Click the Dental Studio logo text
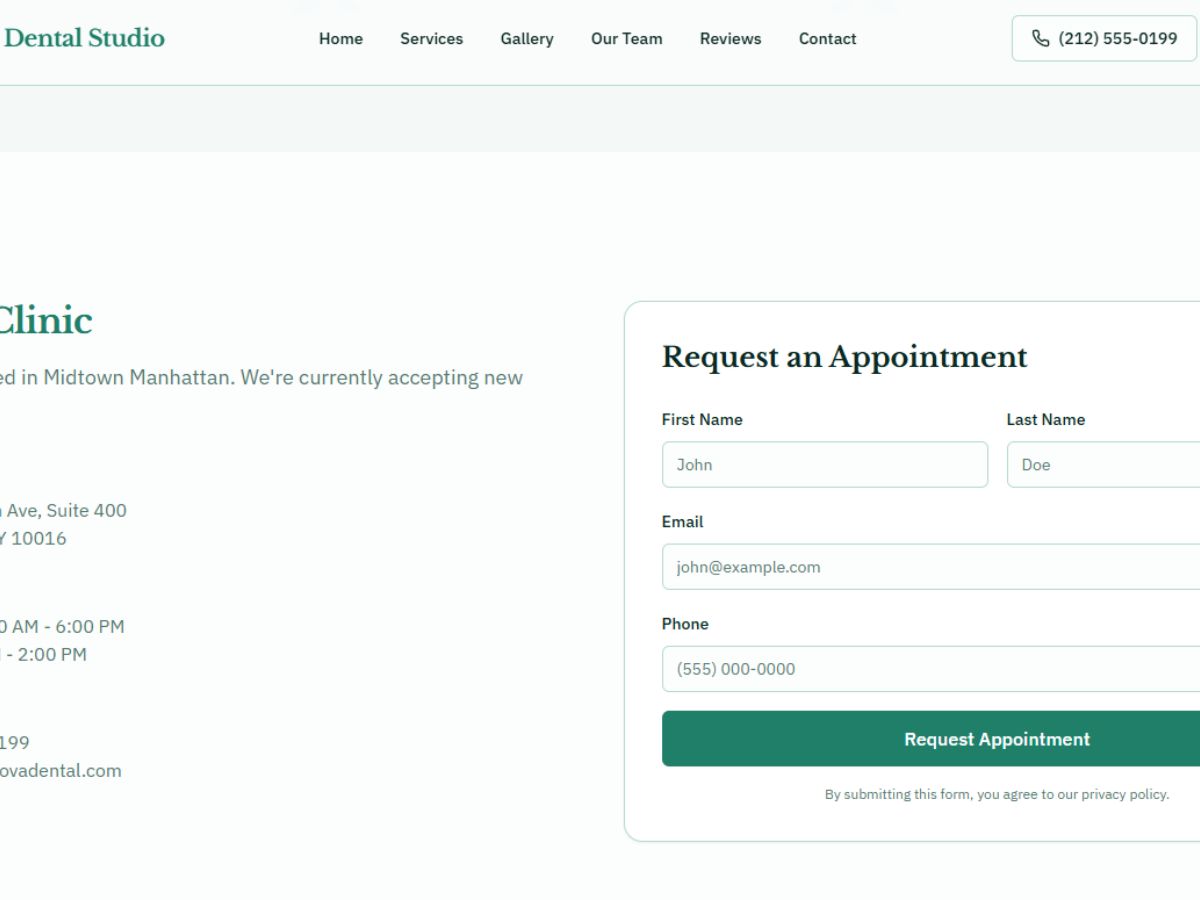Viewport: 1200px width, 900px height. coord(84,38)
